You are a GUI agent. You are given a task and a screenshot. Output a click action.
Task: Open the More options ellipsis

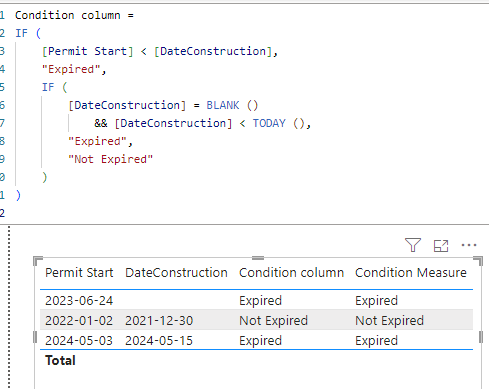(469, 245)
